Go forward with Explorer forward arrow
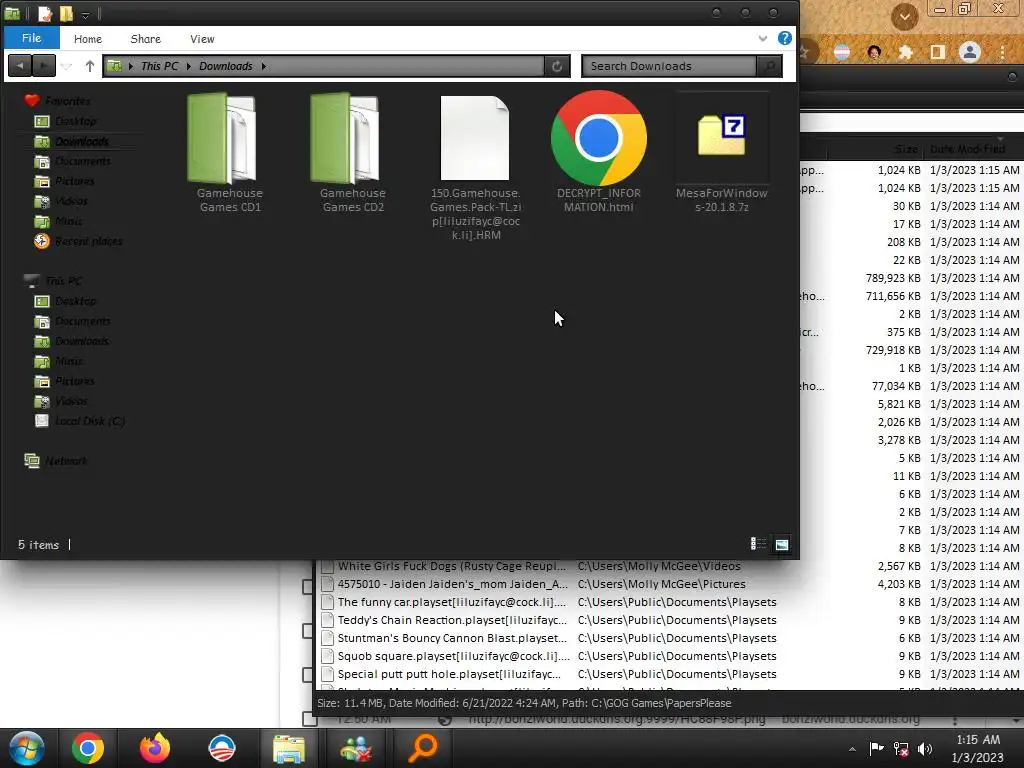The image size is (1024, 768). [x=43, y=65]
